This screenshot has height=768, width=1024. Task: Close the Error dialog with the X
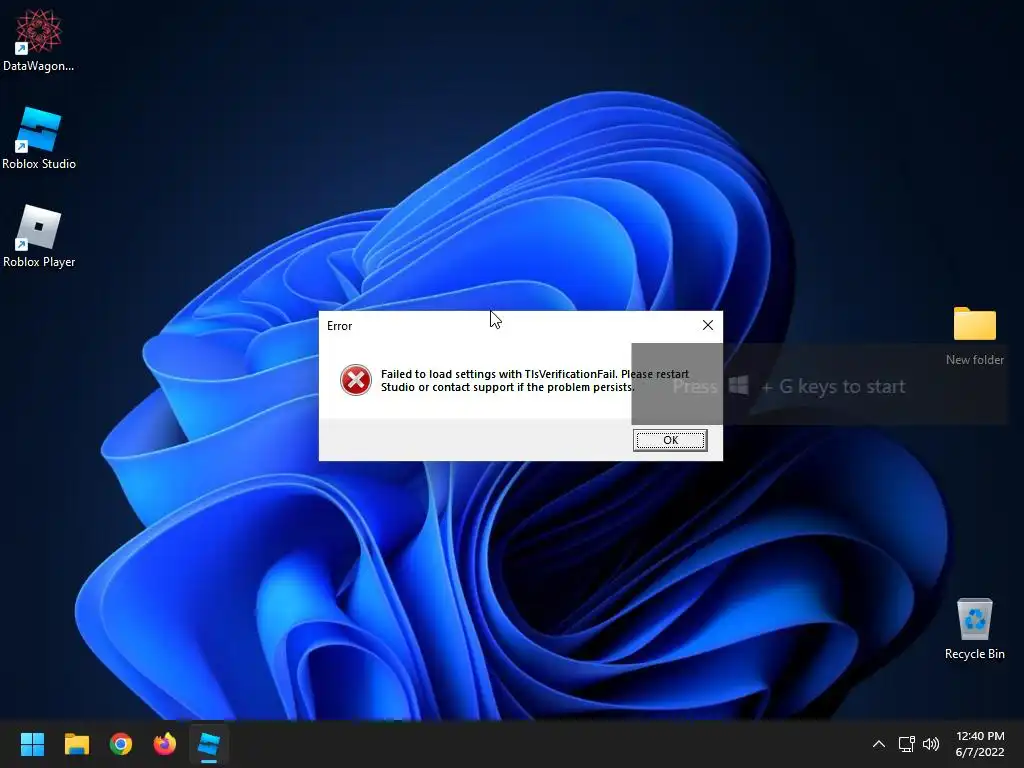coord(707,325)
